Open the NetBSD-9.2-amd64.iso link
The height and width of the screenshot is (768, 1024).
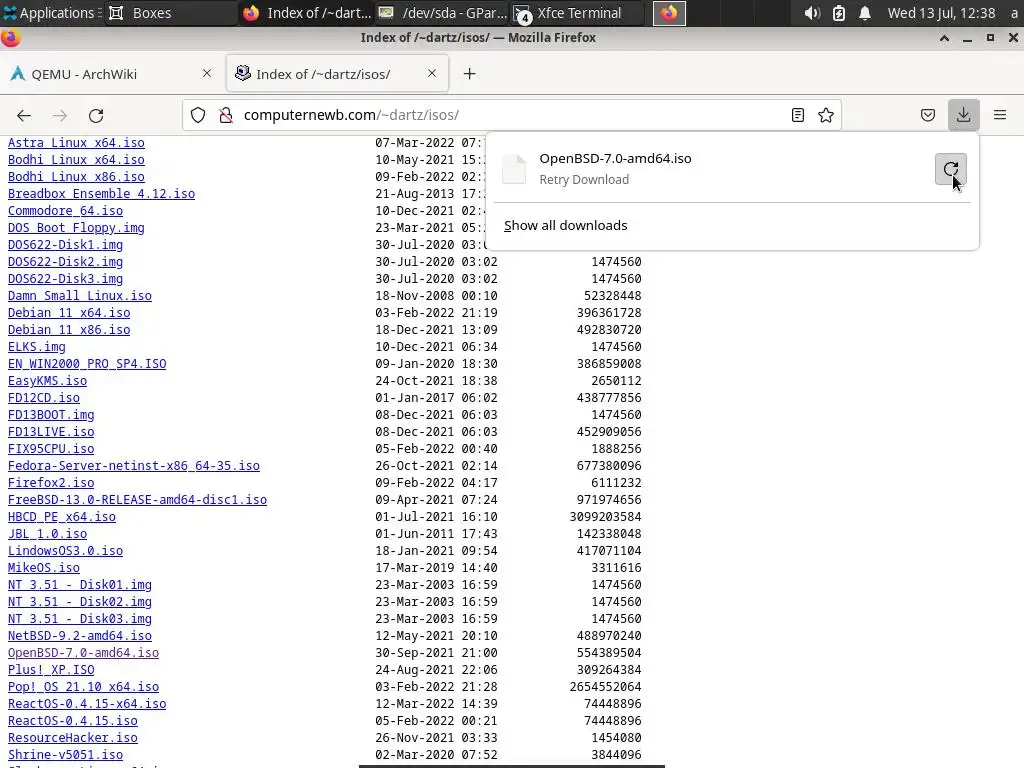click(x=80, y=635)
